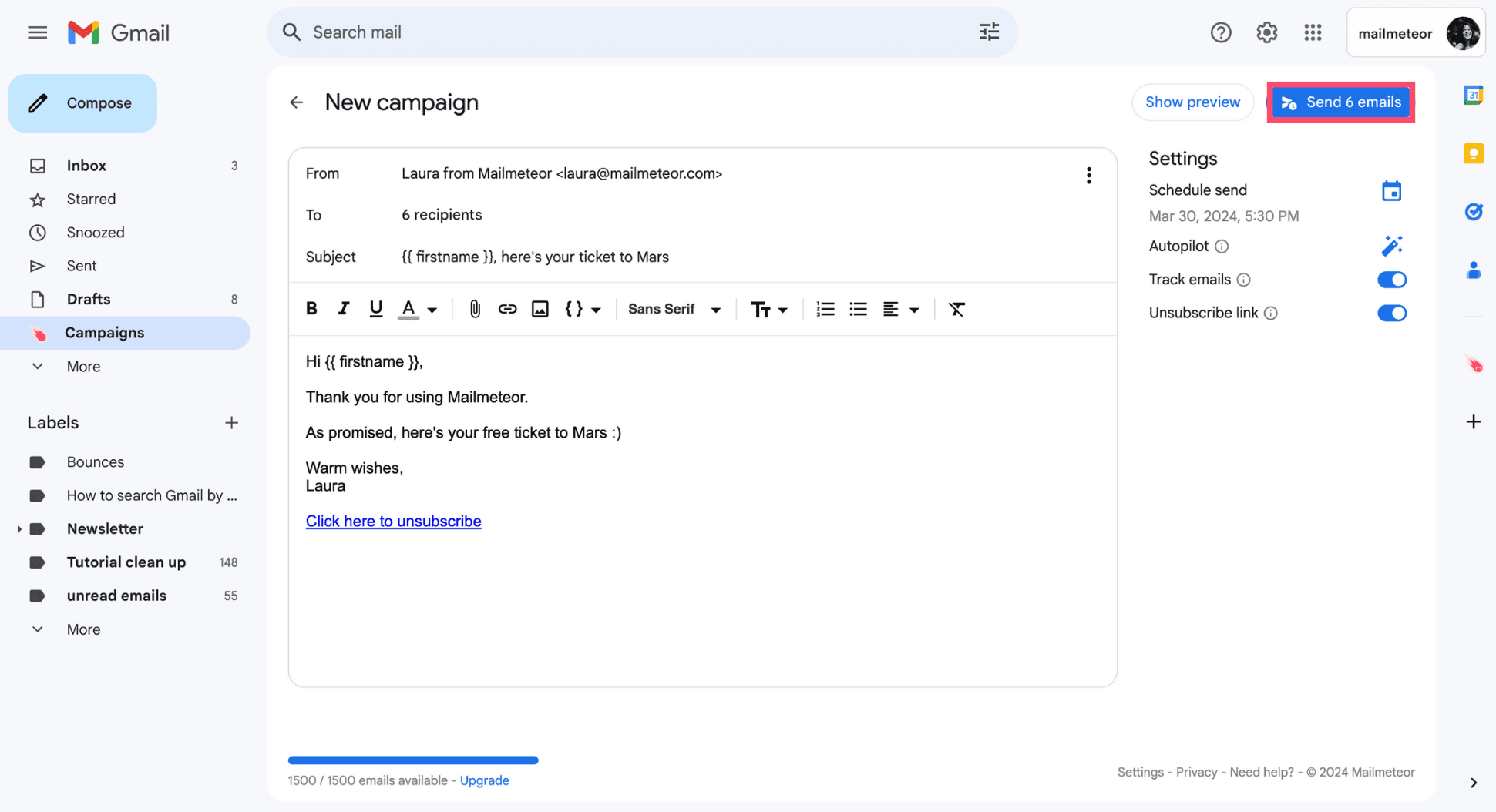This screenshot has height=812, width=1496.
Task: Apply italic formatting
Action: tap(344, 309)
